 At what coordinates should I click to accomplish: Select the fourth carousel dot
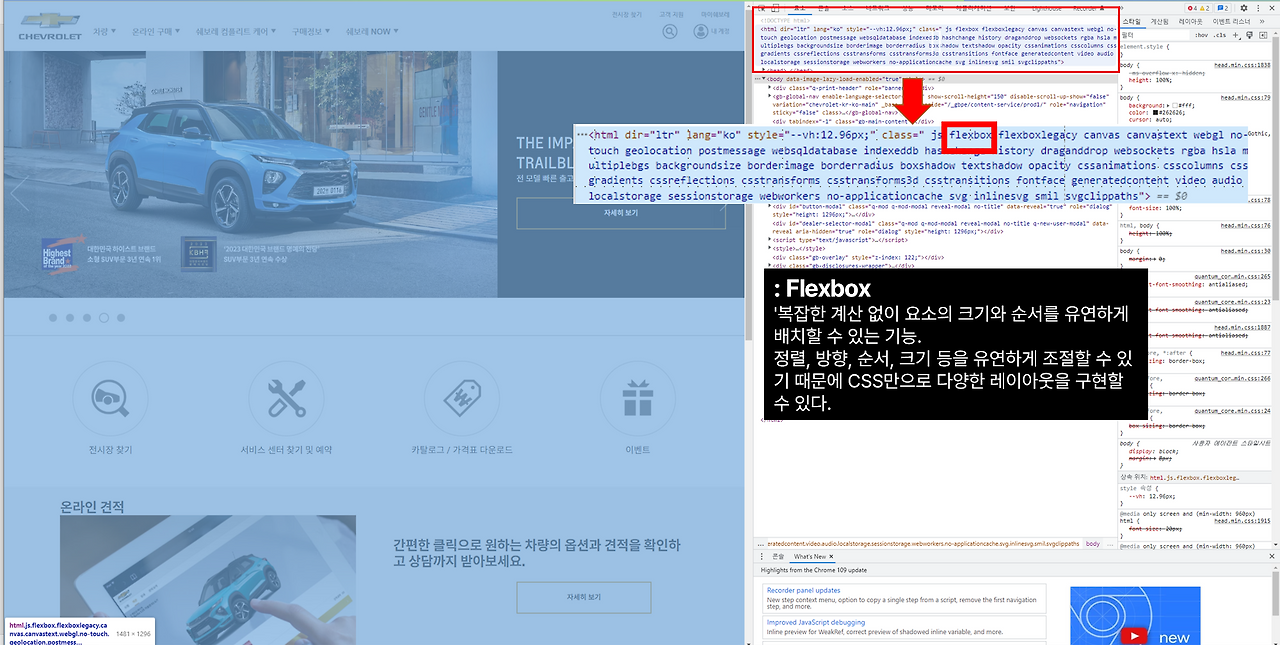(x=104, y=317)
